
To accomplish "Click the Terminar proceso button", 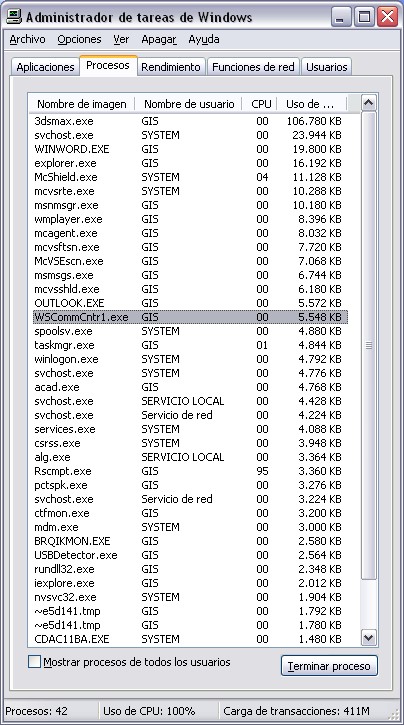I will pos(329,666).
